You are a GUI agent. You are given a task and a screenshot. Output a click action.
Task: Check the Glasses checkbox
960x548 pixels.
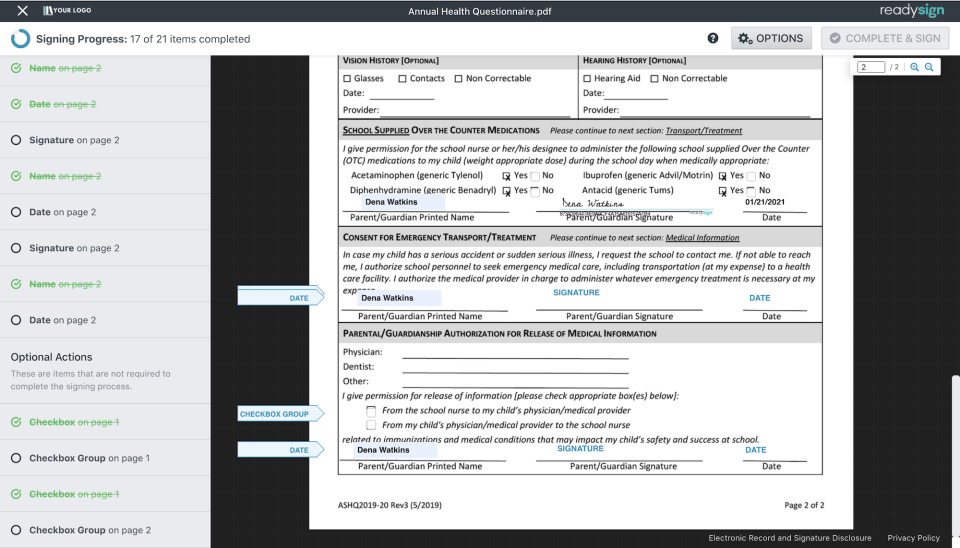click(347, 78)
